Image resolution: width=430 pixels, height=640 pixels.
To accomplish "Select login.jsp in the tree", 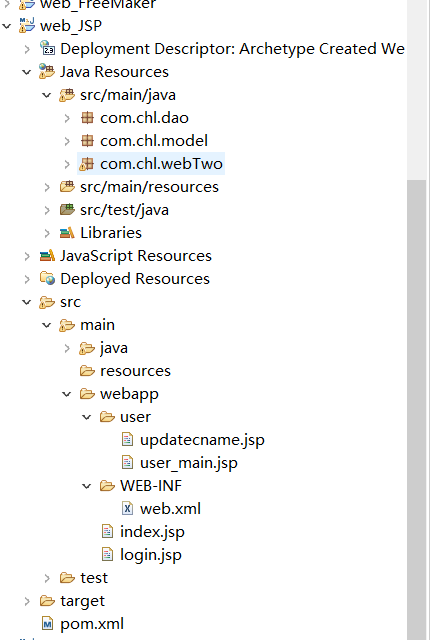I will (x=151, y=555).
